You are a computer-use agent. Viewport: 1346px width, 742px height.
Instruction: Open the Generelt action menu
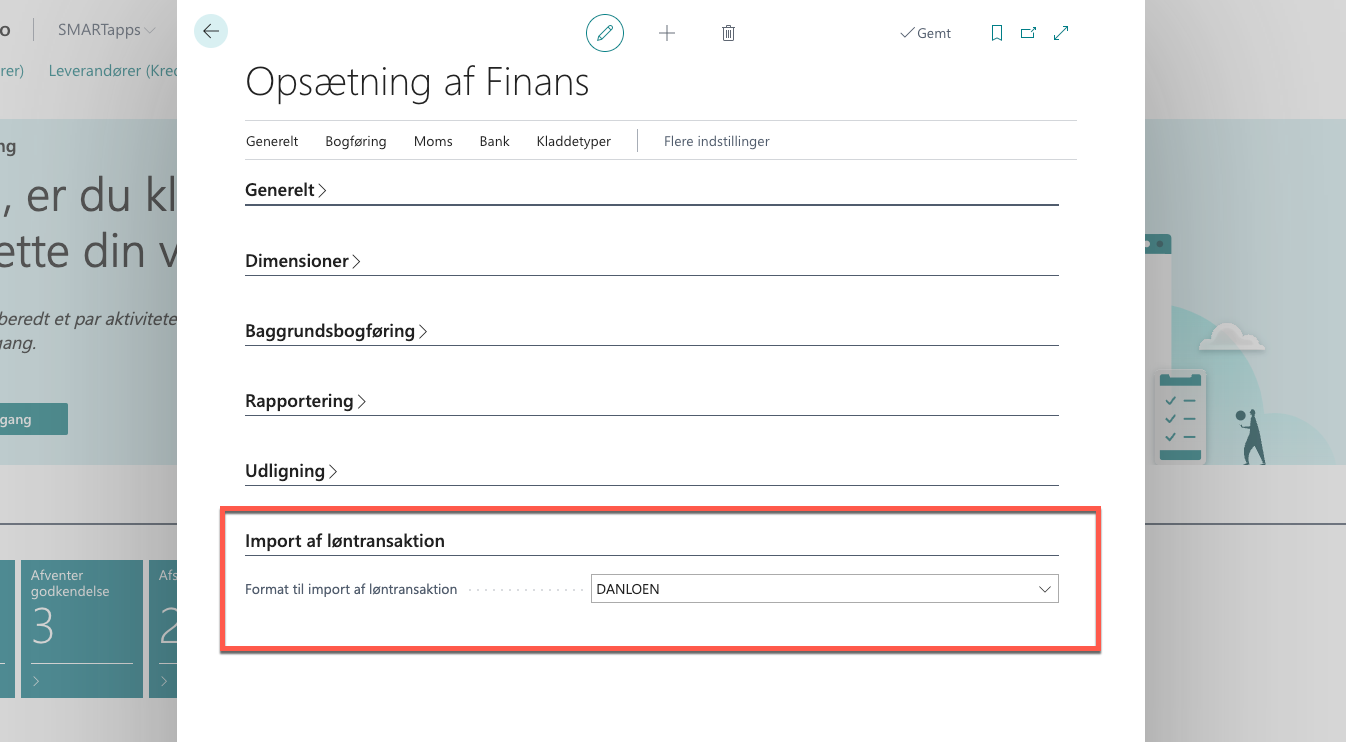click(x=272, y=141)
